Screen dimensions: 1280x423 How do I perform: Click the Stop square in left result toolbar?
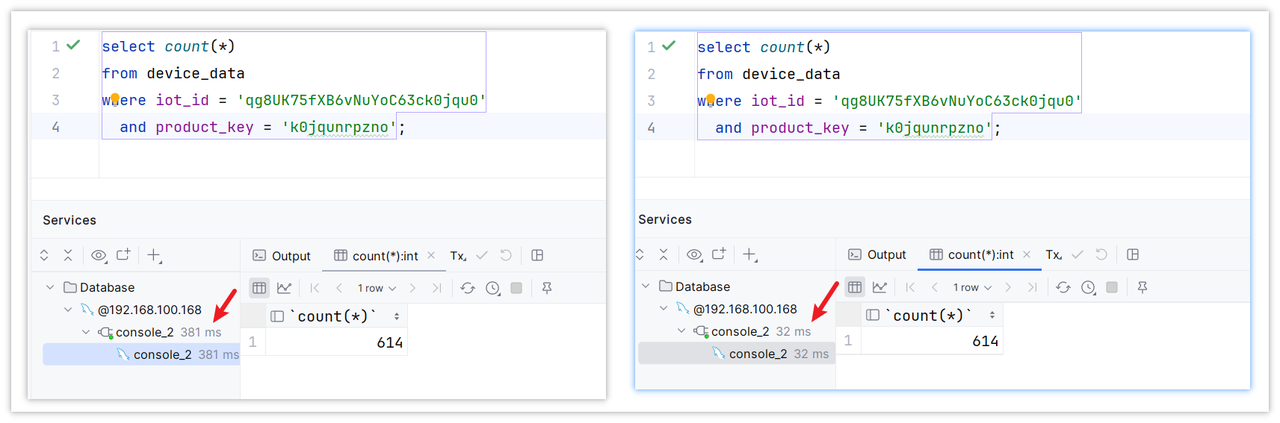point(517,288)
